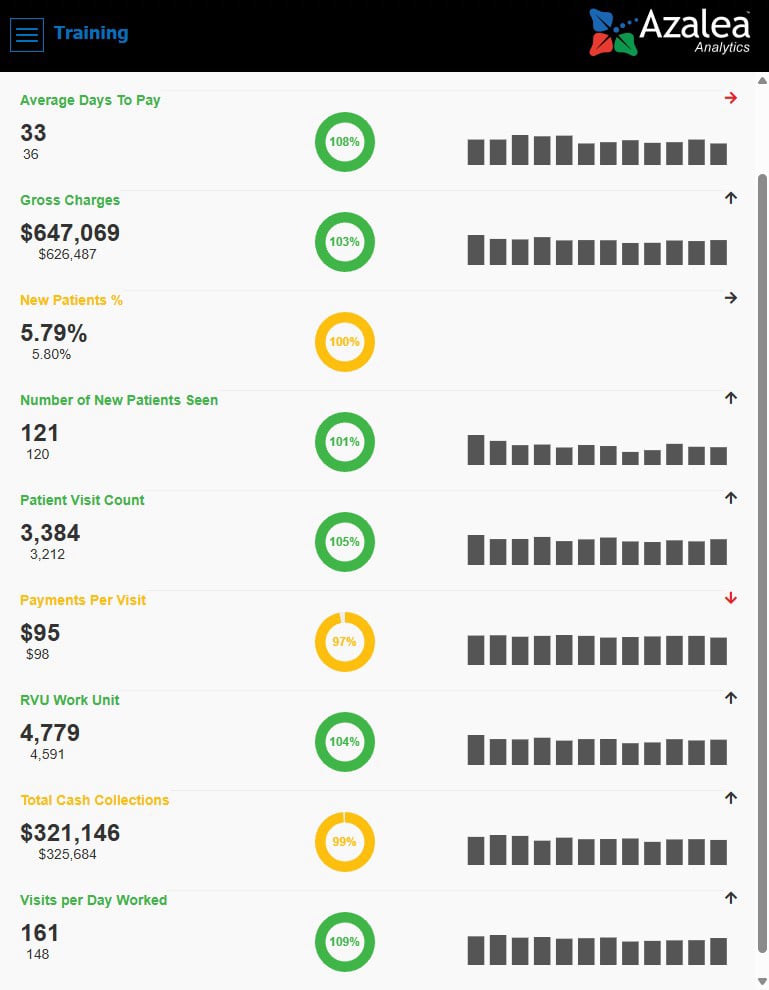Click the Total Cash Collections heading

(95, 800)
